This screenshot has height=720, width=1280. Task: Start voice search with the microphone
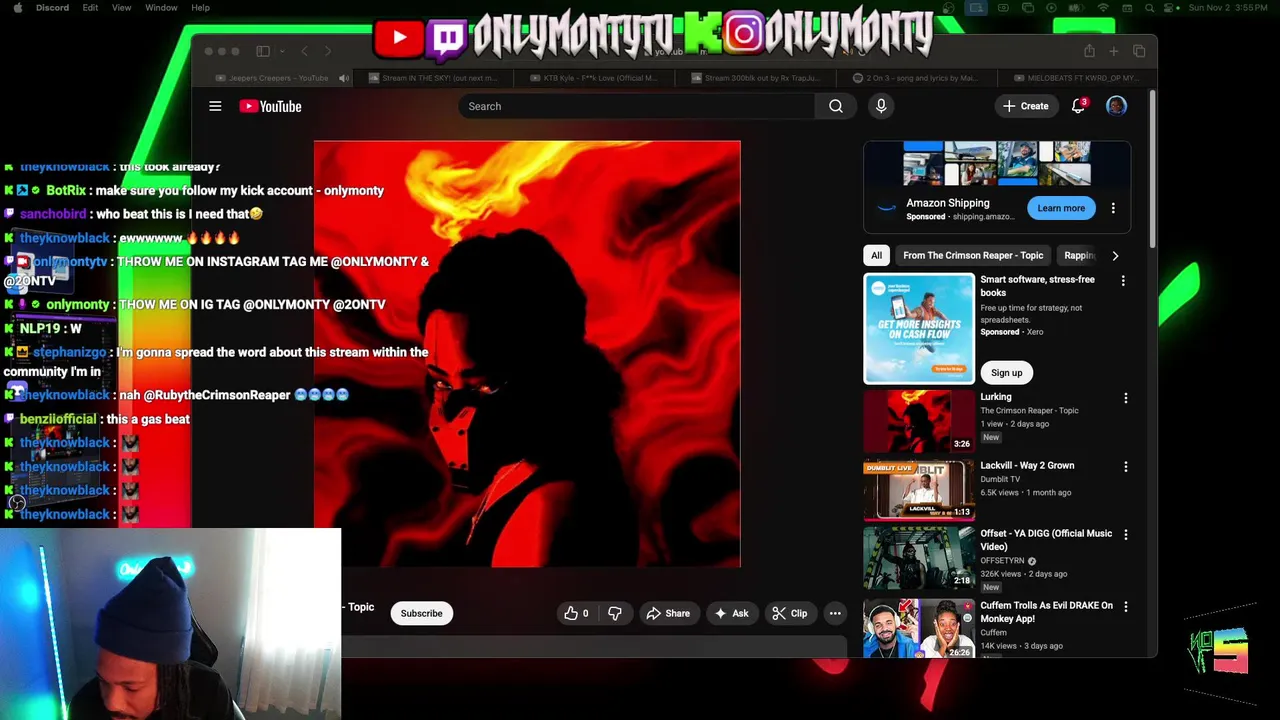[881, 106]
